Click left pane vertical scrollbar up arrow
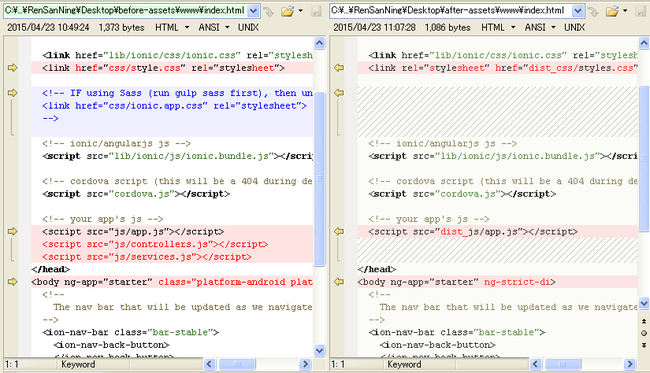The height and width of the screenshot is (373, 650). [x=319, y=43]
